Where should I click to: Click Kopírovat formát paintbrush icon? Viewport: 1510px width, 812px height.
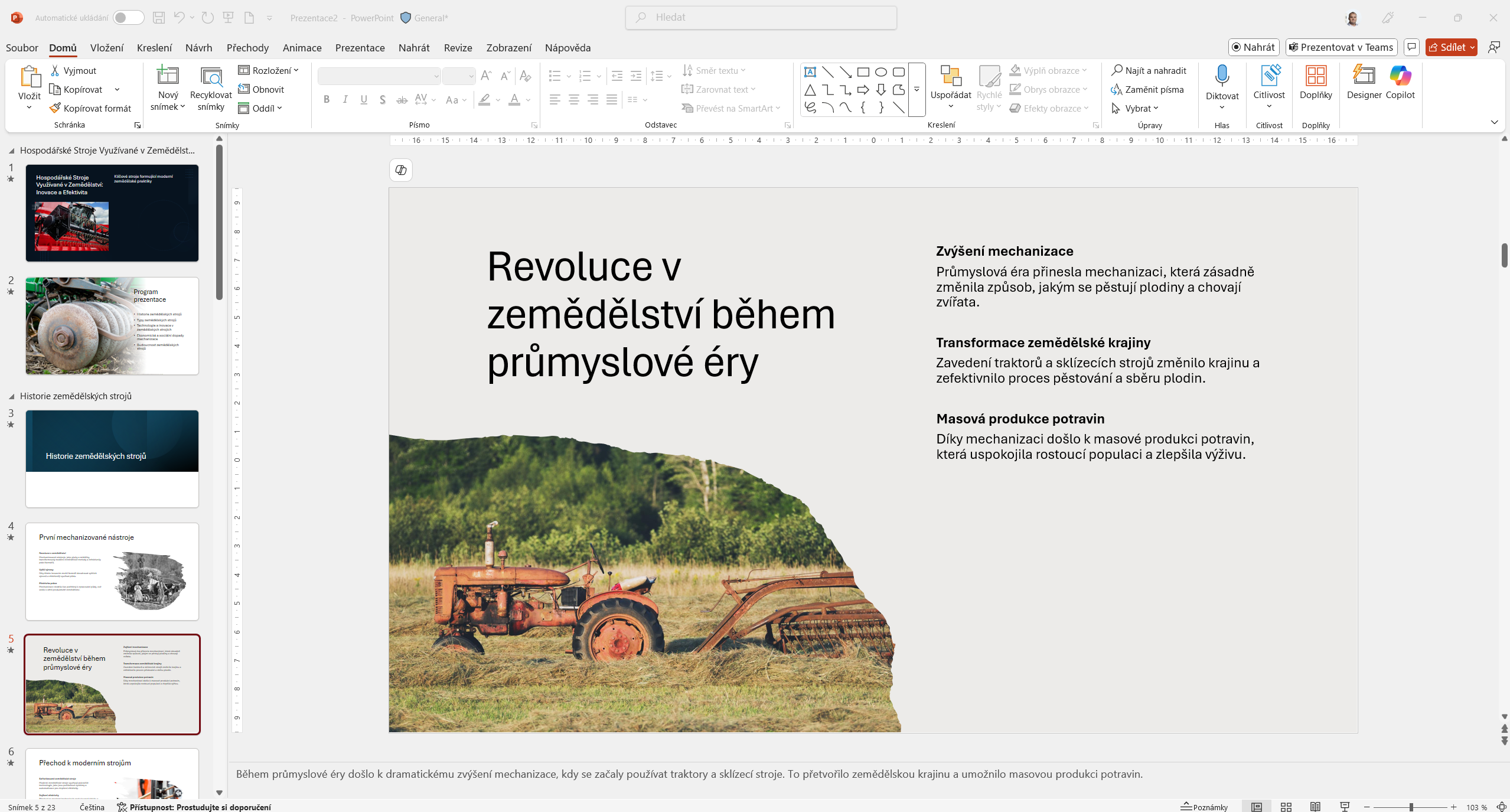(55, 108)
